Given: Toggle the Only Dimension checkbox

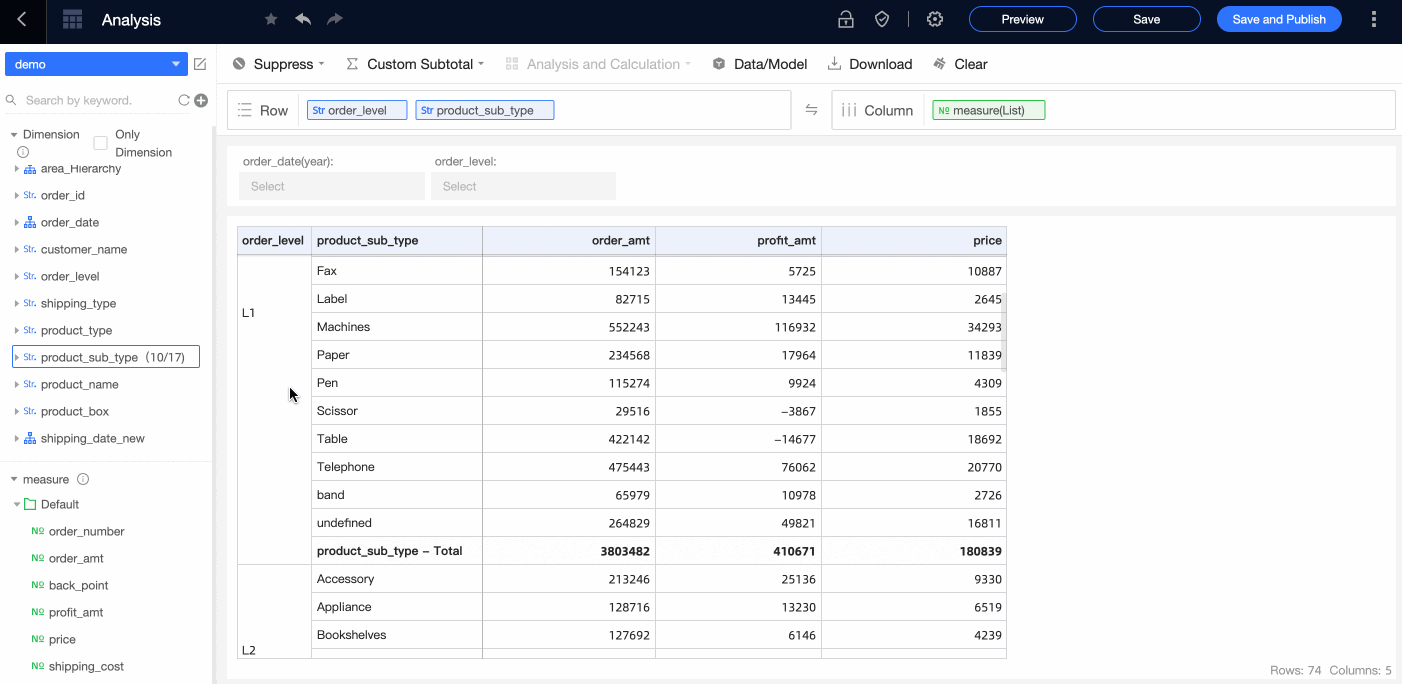Looking at the screenshot, I should [100, 143].
